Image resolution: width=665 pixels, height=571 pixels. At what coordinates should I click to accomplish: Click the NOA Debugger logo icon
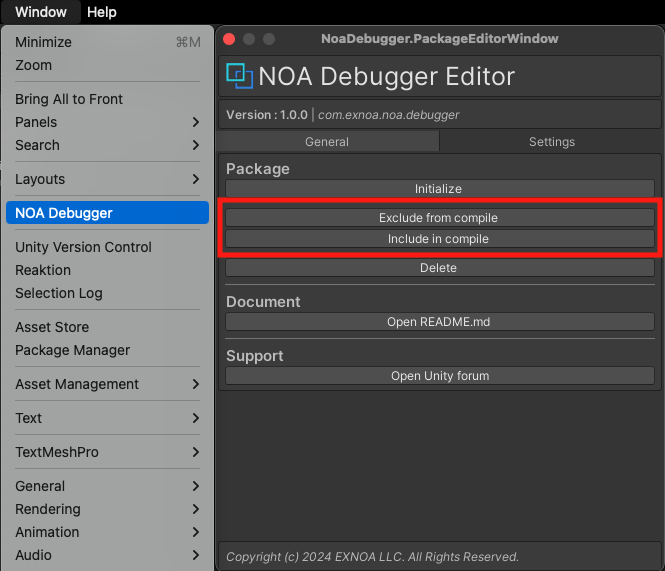pyautogui.click(x=240, y=76)
